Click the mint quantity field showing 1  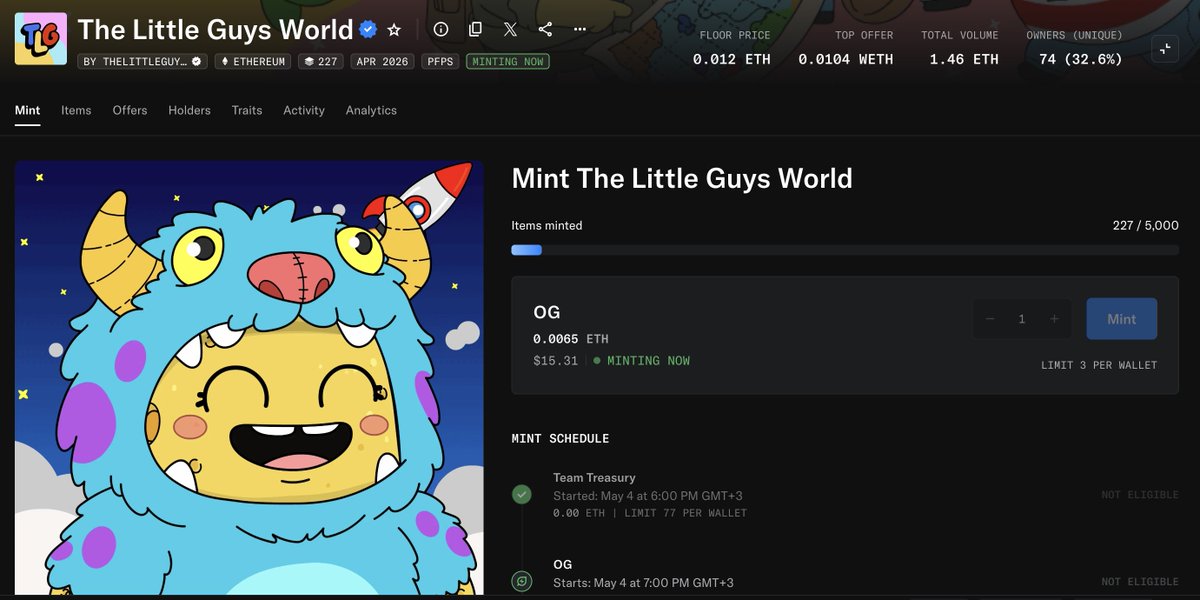[1022, 319]
